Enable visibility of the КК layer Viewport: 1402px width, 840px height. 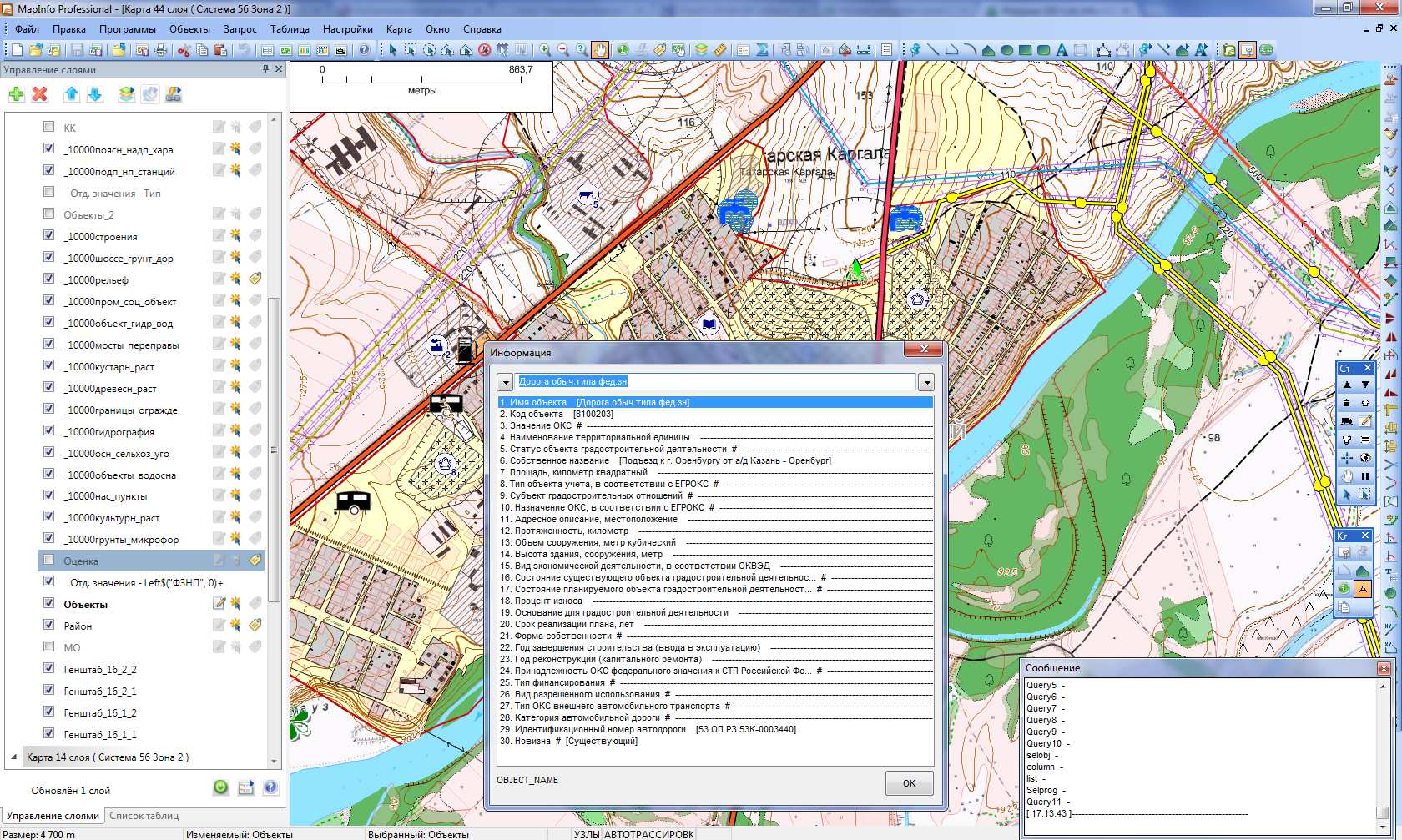pos(48,127)
